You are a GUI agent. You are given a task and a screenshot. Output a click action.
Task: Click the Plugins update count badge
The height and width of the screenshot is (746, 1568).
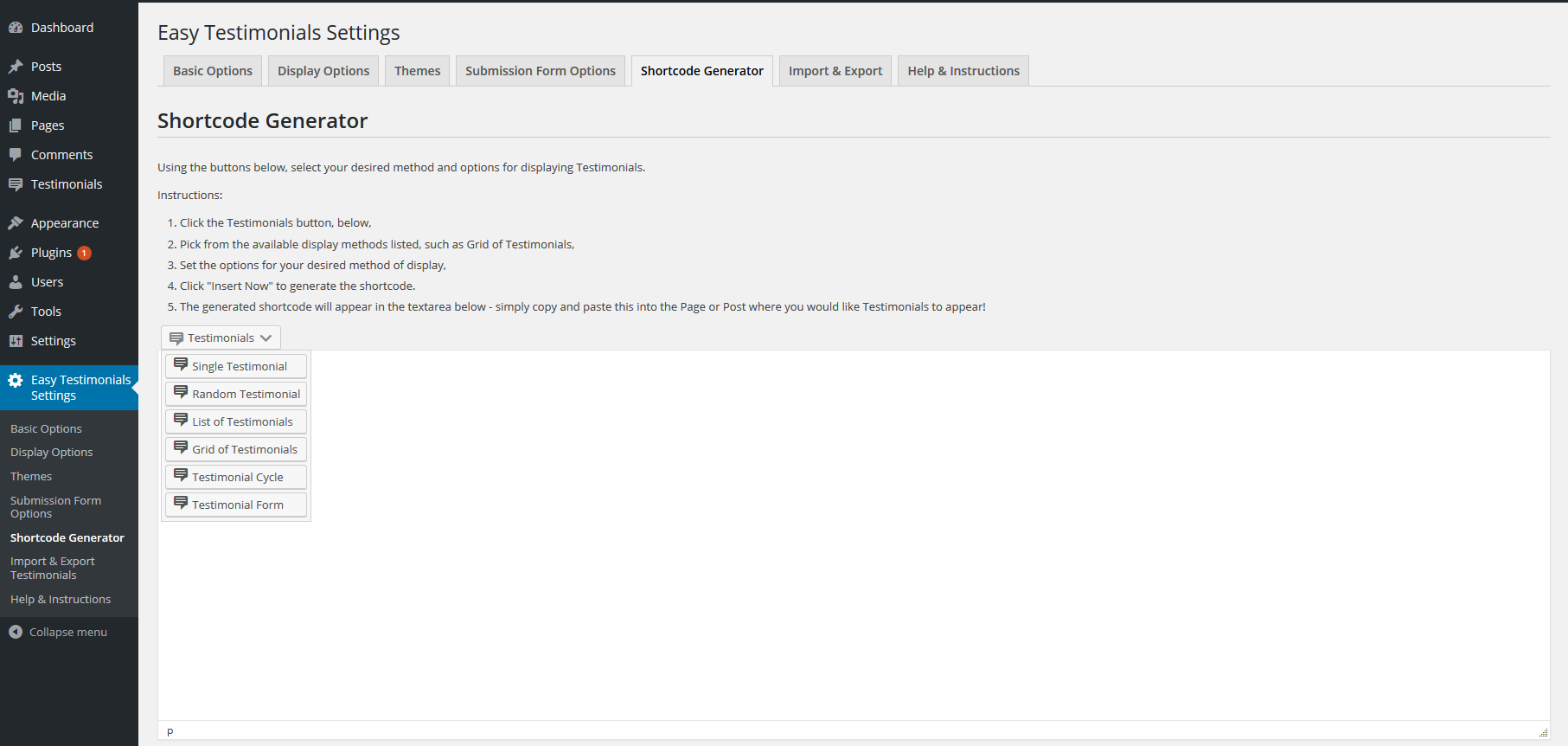click(84, 254)
